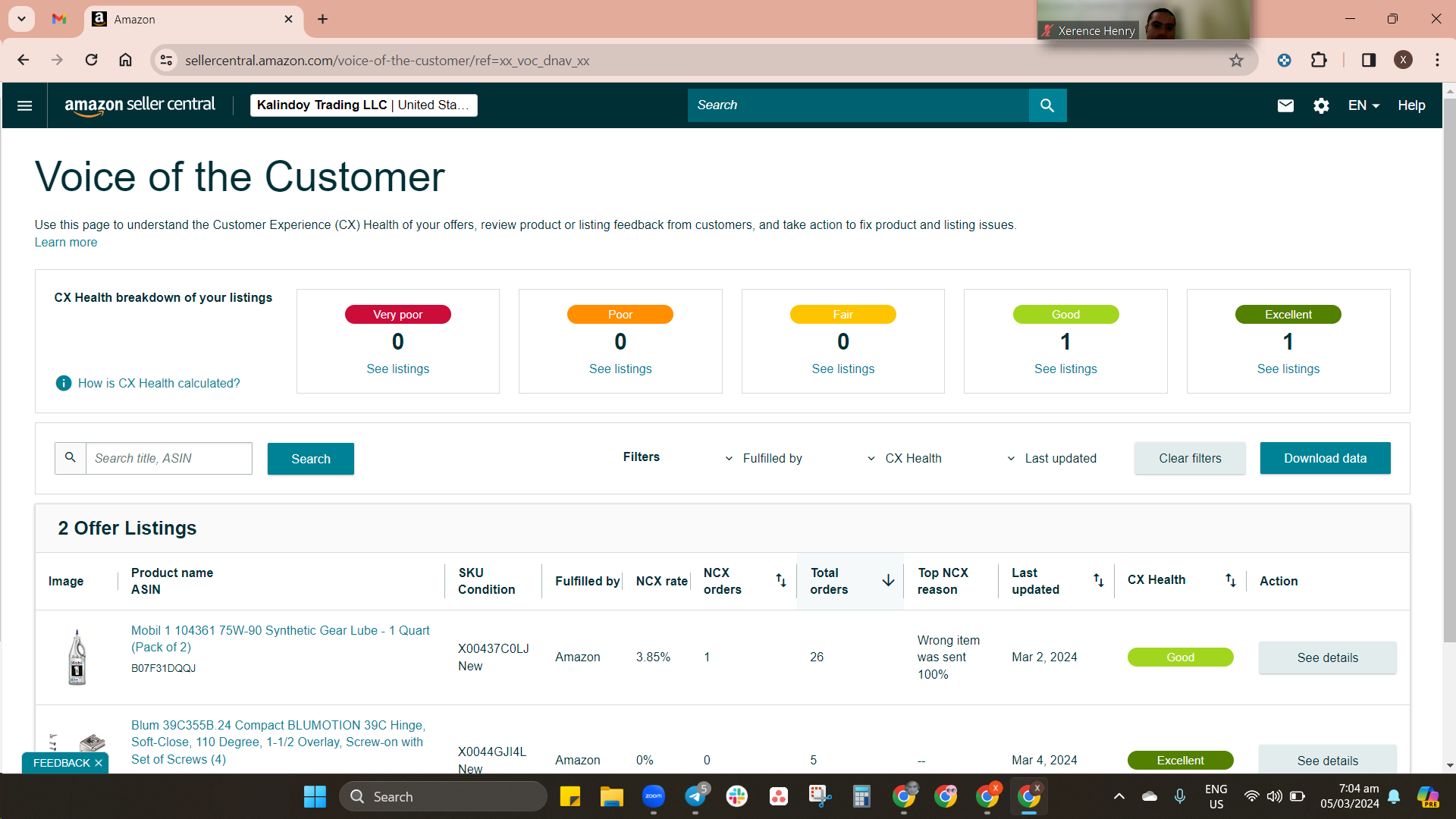View site information icon in address bar
Viewport: 1456px width, 819px height.
tap(166, 60)
